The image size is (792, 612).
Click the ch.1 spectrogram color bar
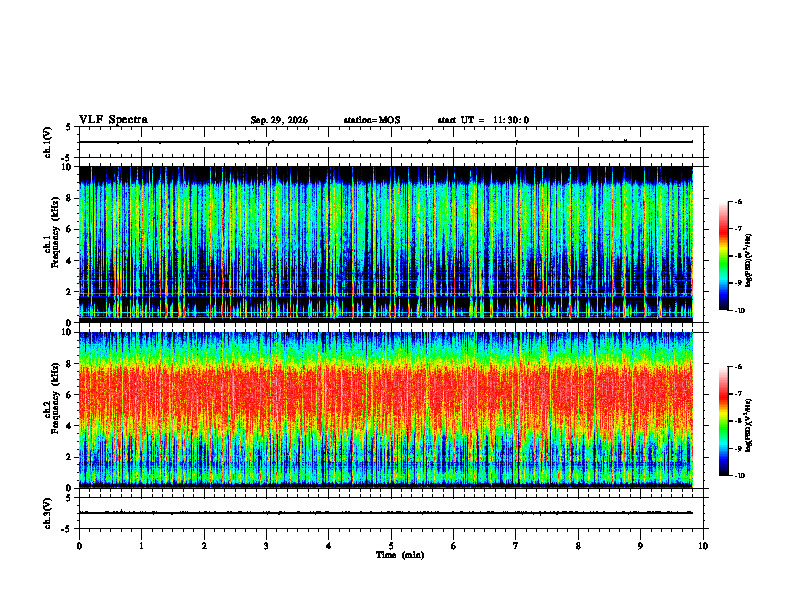click(723, 256)
